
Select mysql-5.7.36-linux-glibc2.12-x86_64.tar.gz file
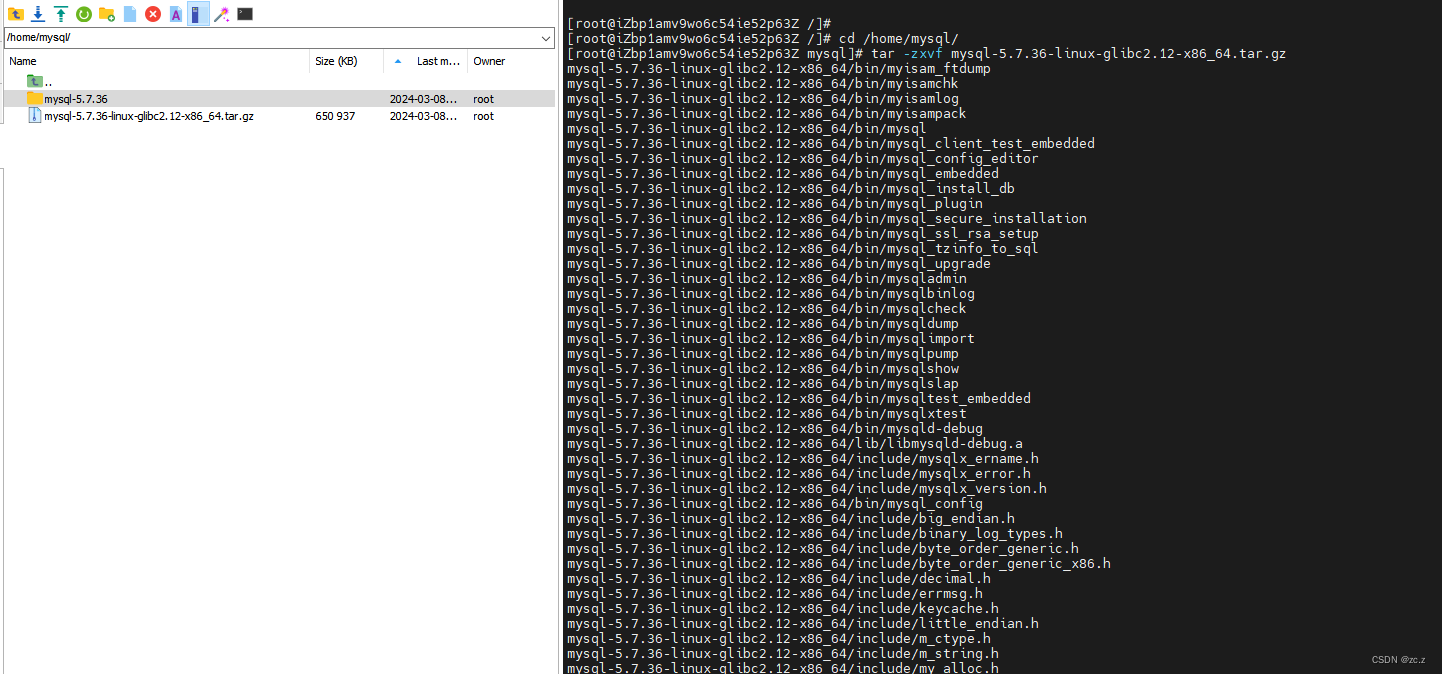279,116
